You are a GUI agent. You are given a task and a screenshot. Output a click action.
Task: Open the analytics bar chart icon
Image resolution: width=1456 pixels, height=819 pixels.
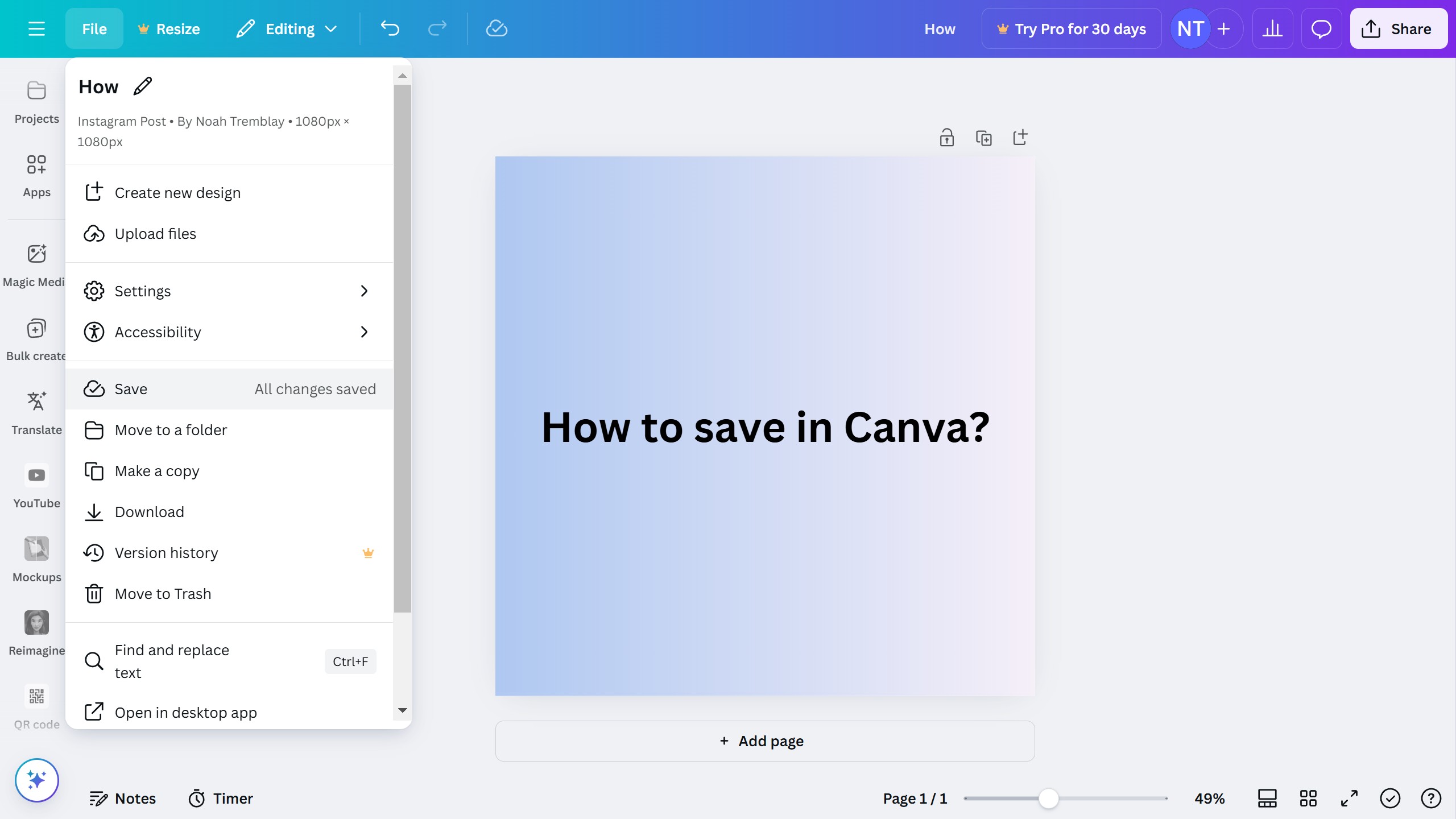click(x=1272, y=29)
